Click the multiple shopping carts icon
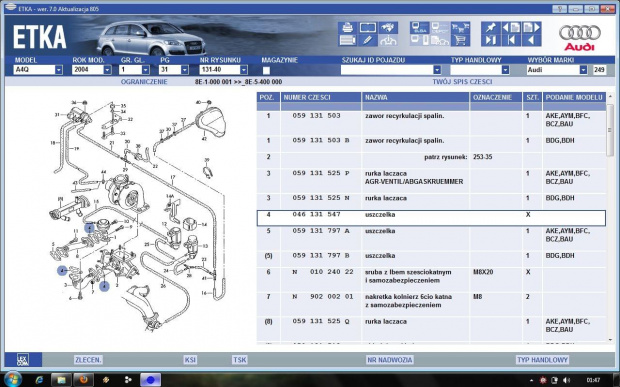Viewport: 620px width, 387px height. (x=460, y=28)
